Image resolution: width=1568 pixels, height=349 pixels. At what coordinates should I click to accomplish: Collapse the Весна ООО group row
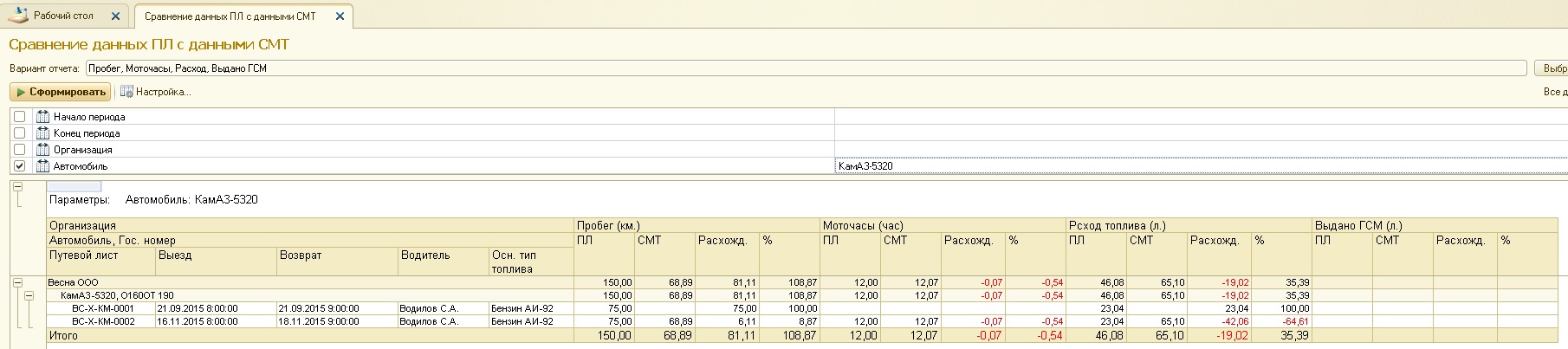pos(17,282)
